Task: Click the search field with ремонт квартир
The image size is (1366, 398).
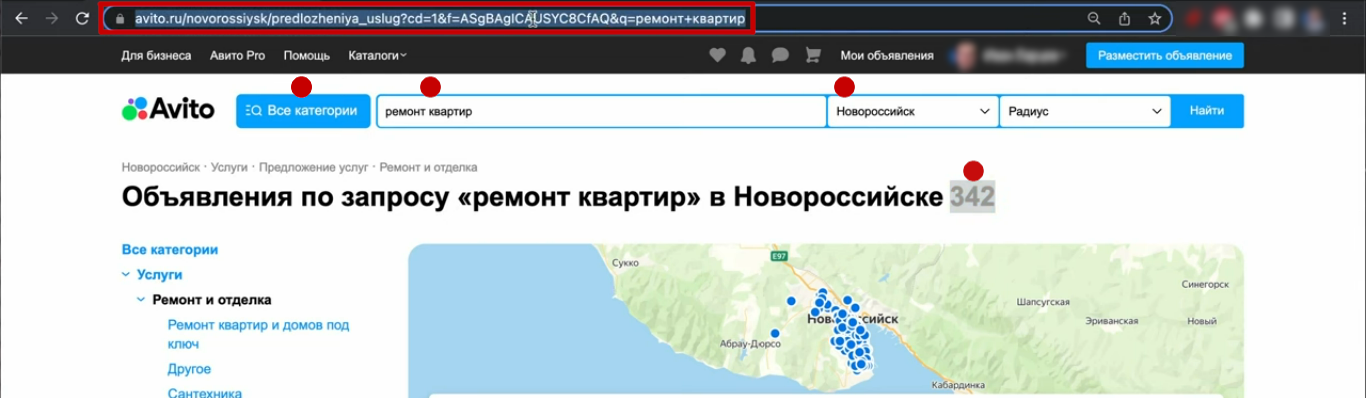Action: (x=601, y=111)
